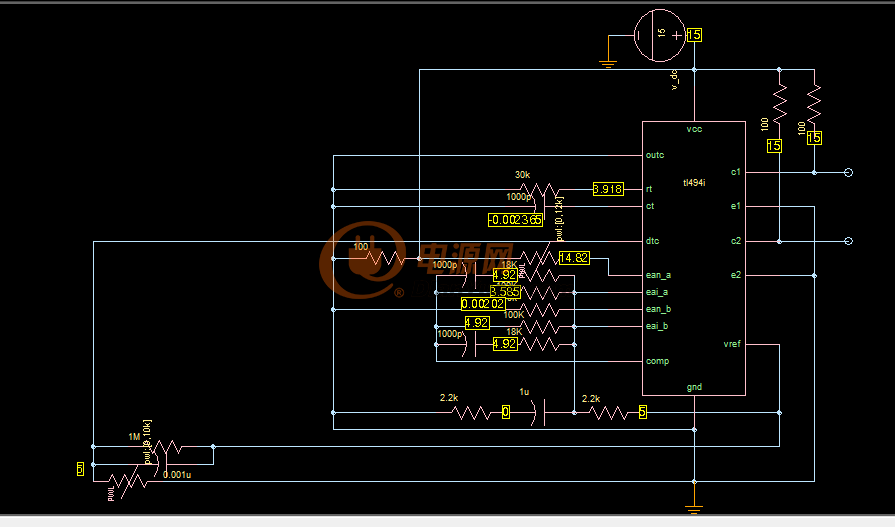Image resolution: width=895 pixels, height=527 pixels.
Task: Click probe 15 at the voltage source plus terminal
Action: tap(694, 35)
